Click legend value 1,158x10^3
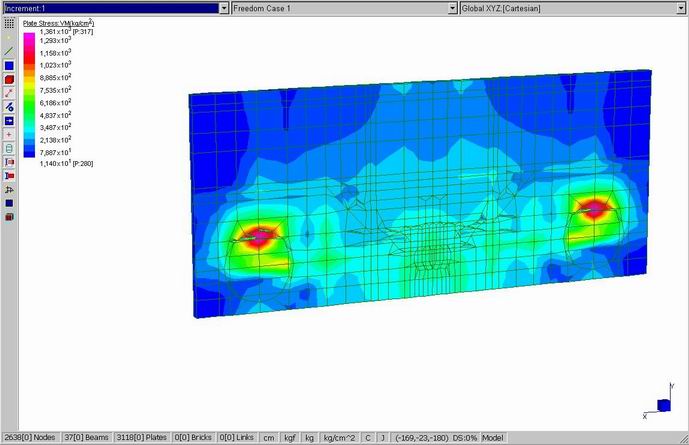Image resolution: width=689 pixels, height=445 pixels. pyautogui.click(x=55, y=53)
